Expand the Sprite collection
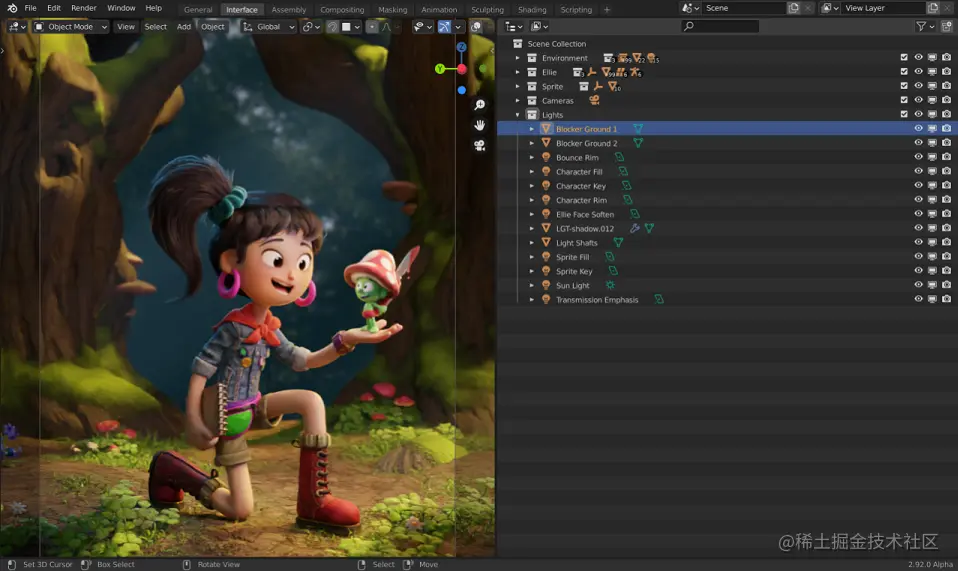The height and width of the screenshot is (571, 958). (x=517, y=87)
